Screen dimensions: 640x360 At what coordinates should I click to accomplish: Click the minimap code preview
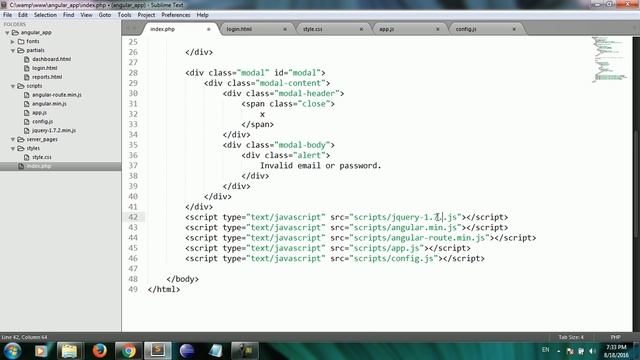click(x=609, y=60)
